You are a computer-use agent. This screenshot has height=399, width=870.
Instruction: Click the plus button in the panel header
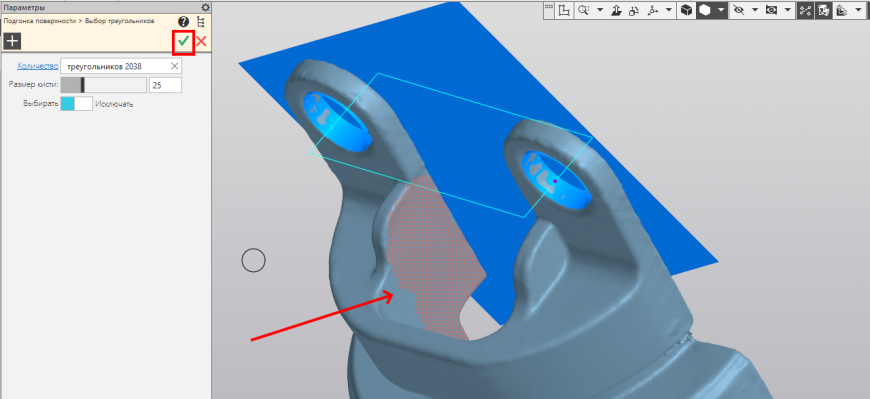(12, 41)
